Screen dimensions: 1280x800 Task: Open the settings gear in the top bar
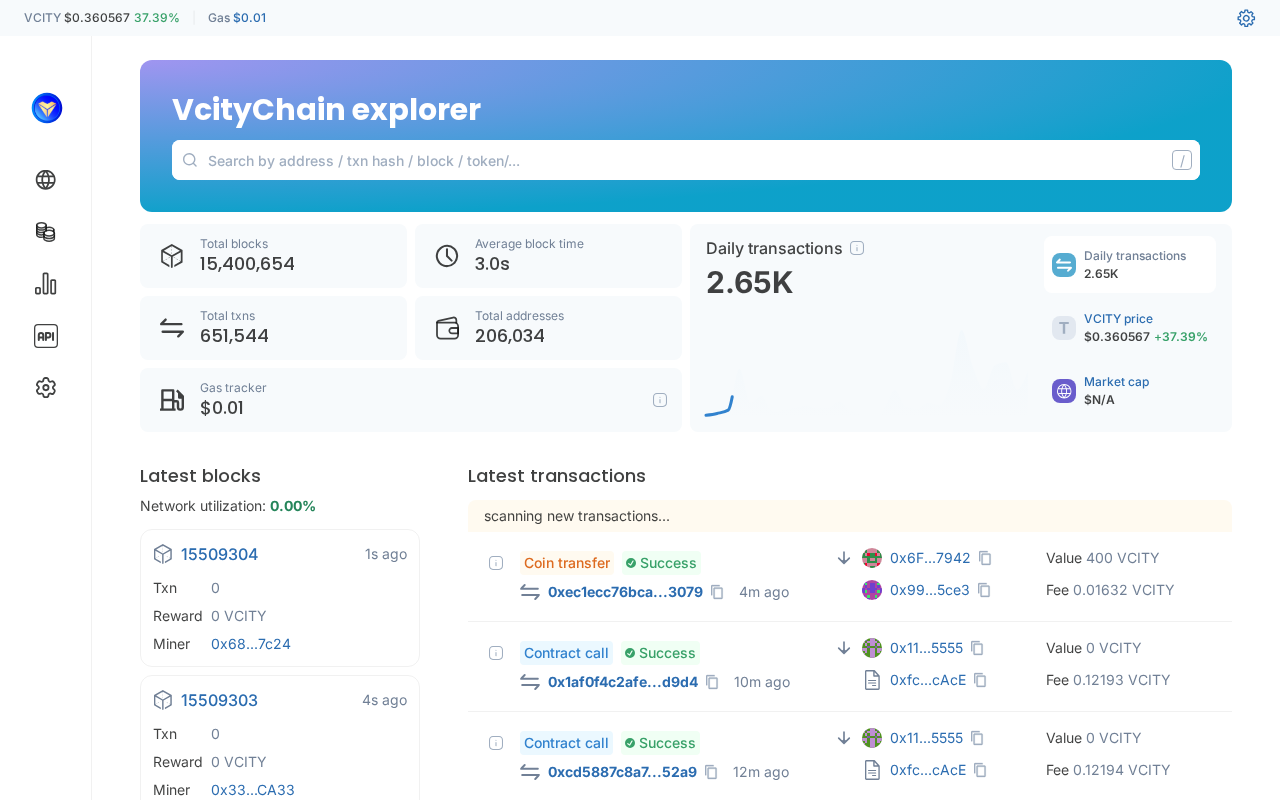pyautogui.click(x=1246, y=18)
